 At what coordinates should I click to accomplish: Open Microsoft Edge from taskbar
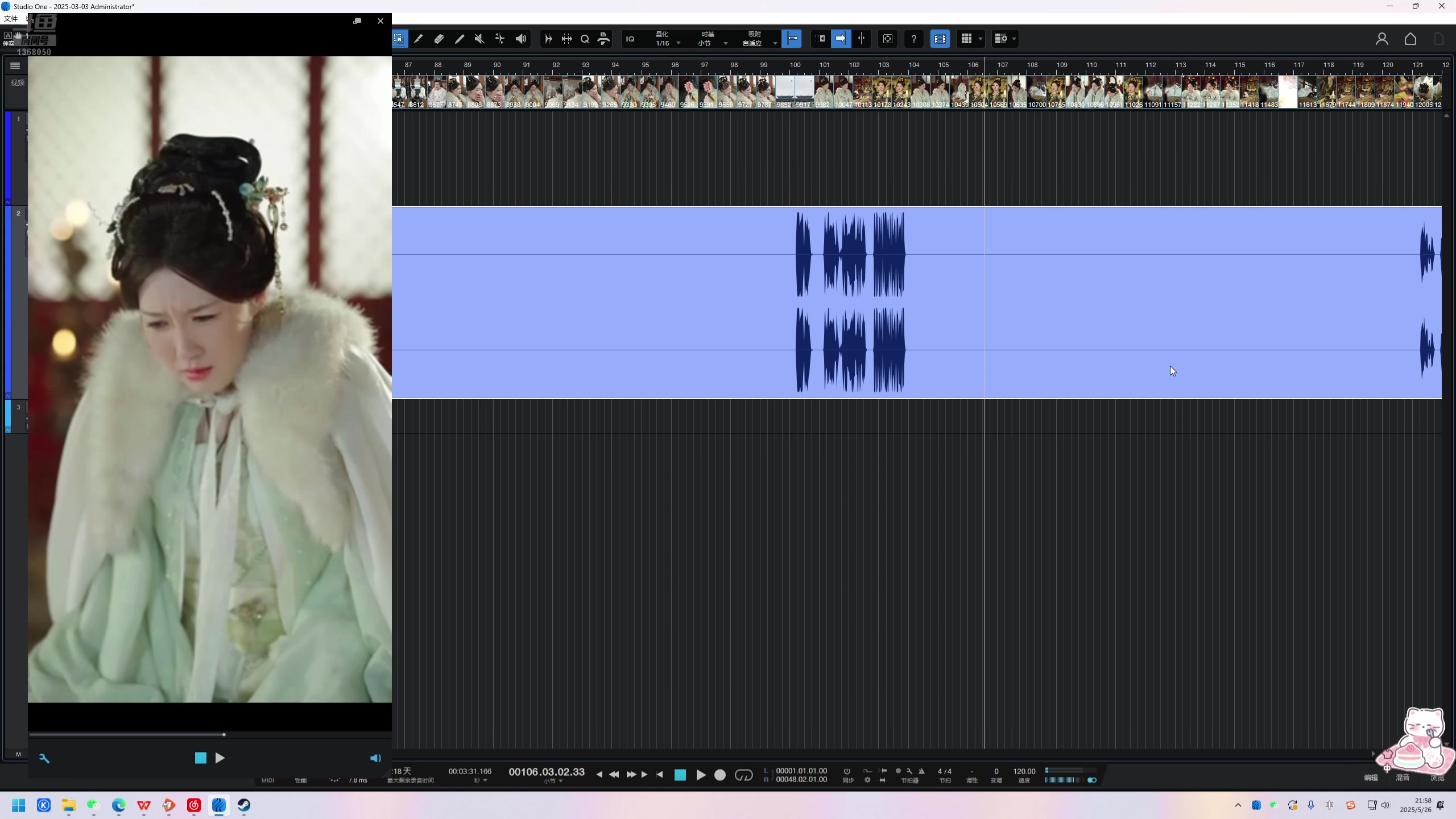[119, 805]
